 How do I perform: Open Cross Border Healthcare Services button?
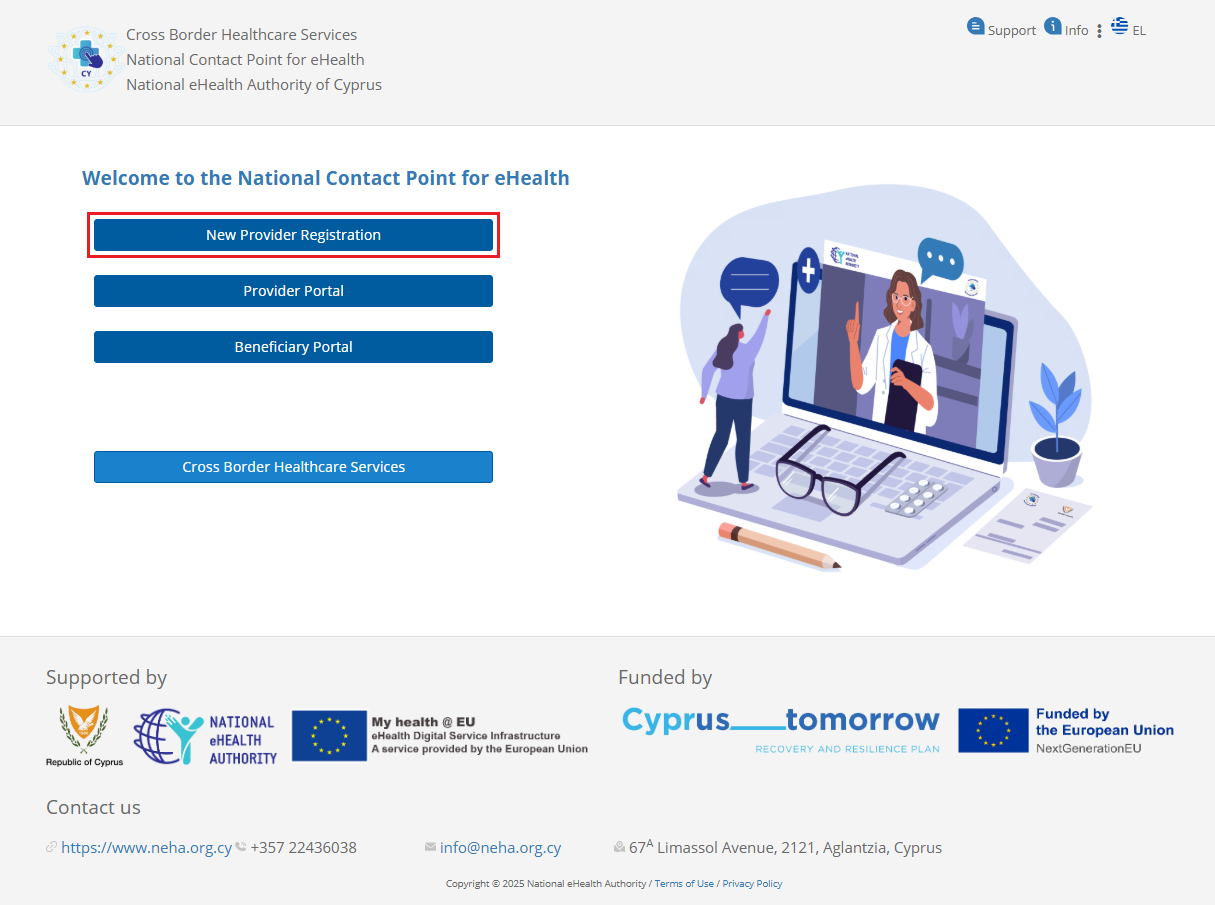pos(293,467)
